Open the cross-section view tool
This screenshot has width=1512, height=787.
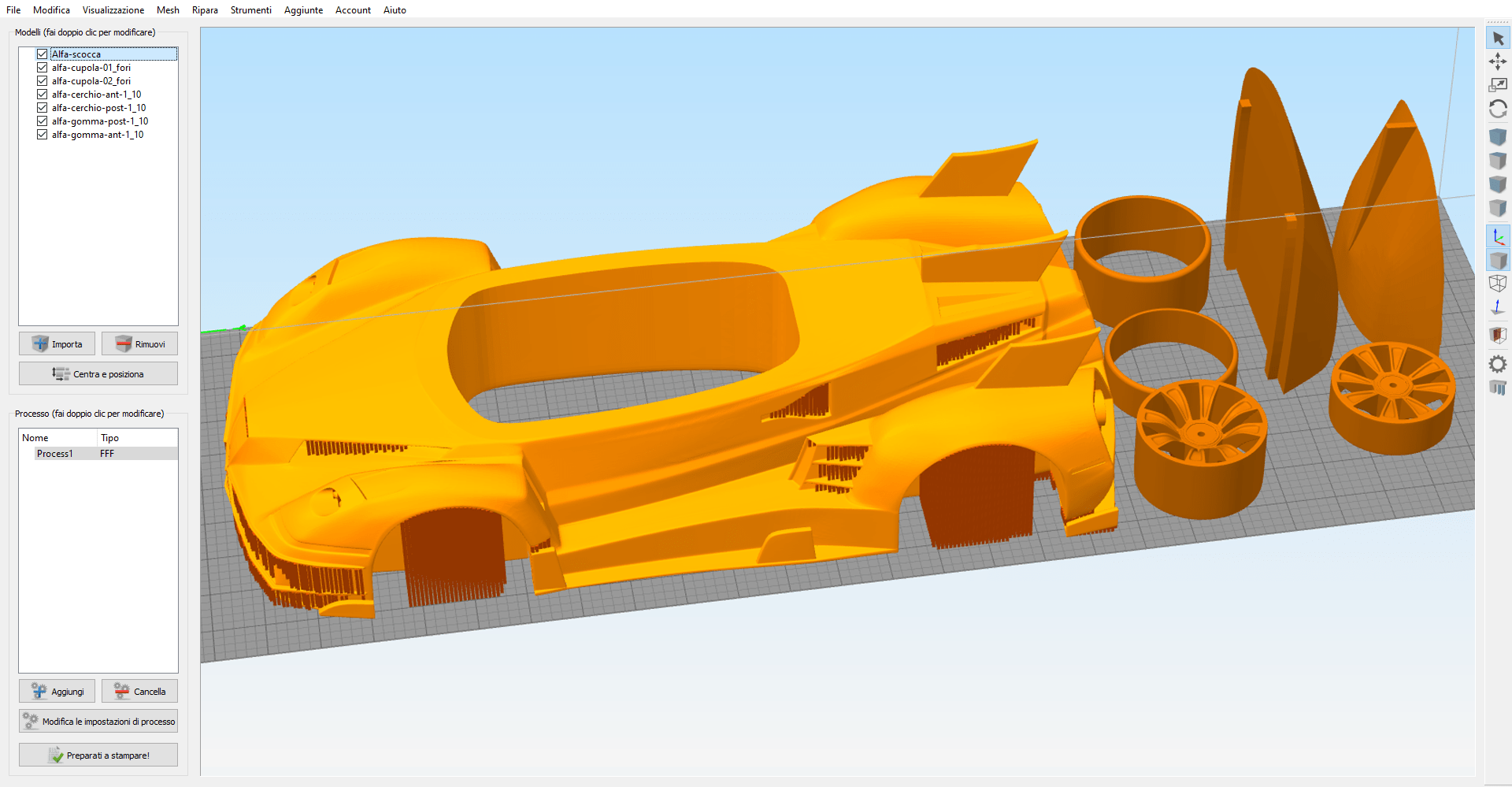(1498, 336)
